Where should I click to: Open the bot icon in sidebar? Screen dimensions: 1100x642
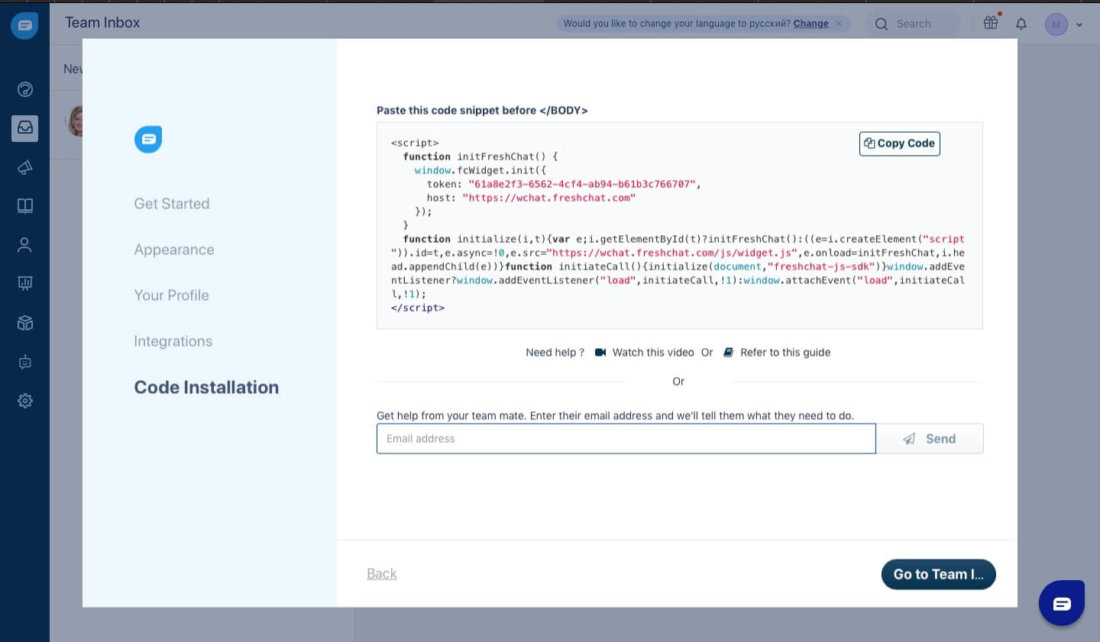(x=25, y=362)
